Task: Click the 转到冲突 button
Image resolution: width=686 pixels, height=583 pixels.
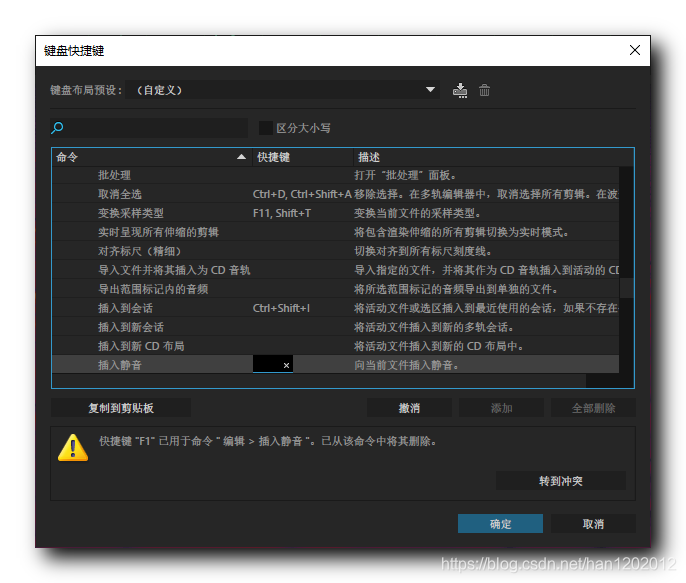Action: (560, 481)
